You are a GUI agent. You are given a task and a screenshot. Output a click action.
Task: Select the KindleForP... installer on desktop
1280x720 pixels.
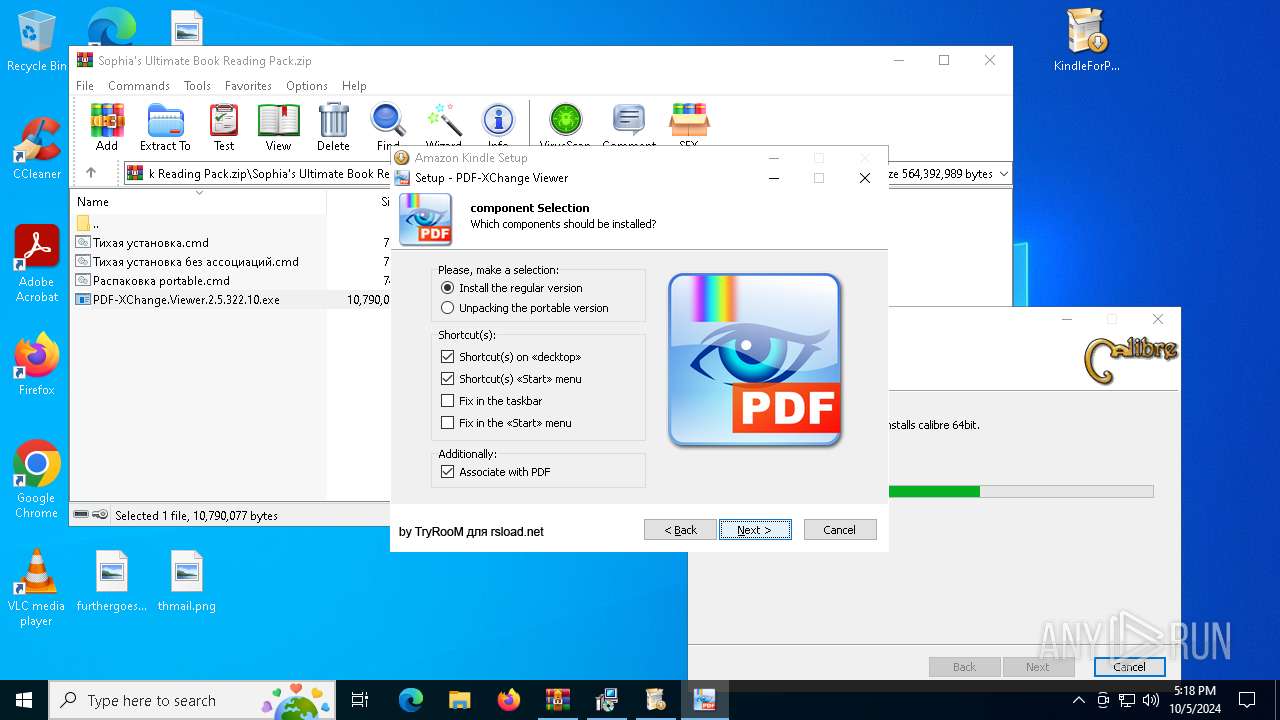point(1086,42)
